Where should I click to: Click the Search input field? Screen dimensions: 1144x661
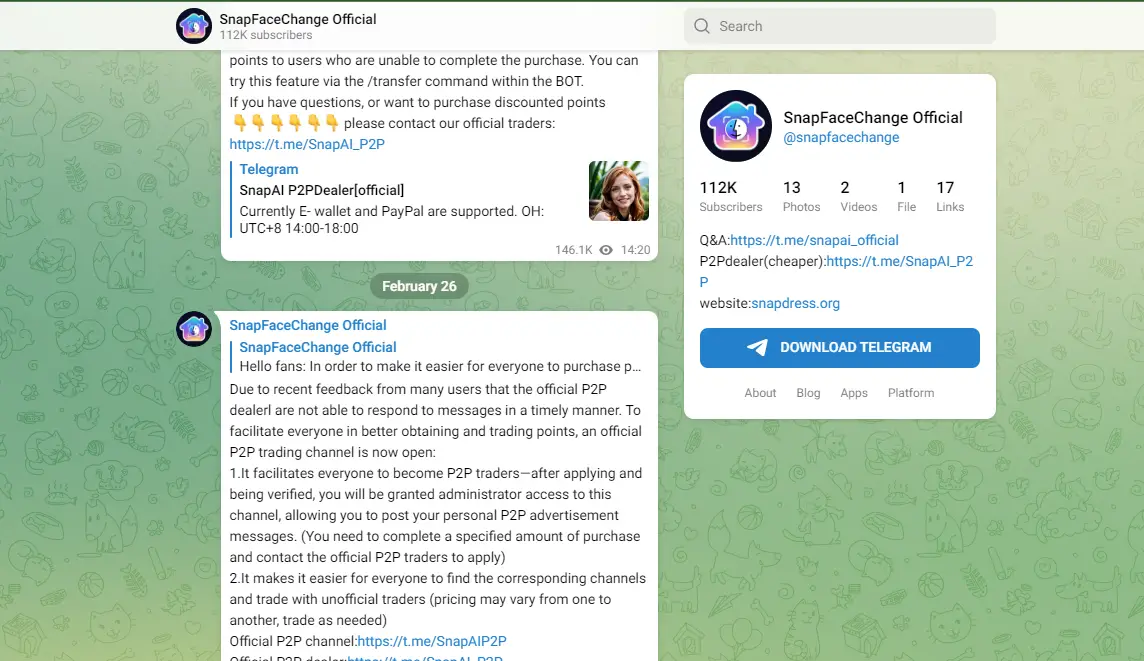pyautogui.click(x=840, y=26)
